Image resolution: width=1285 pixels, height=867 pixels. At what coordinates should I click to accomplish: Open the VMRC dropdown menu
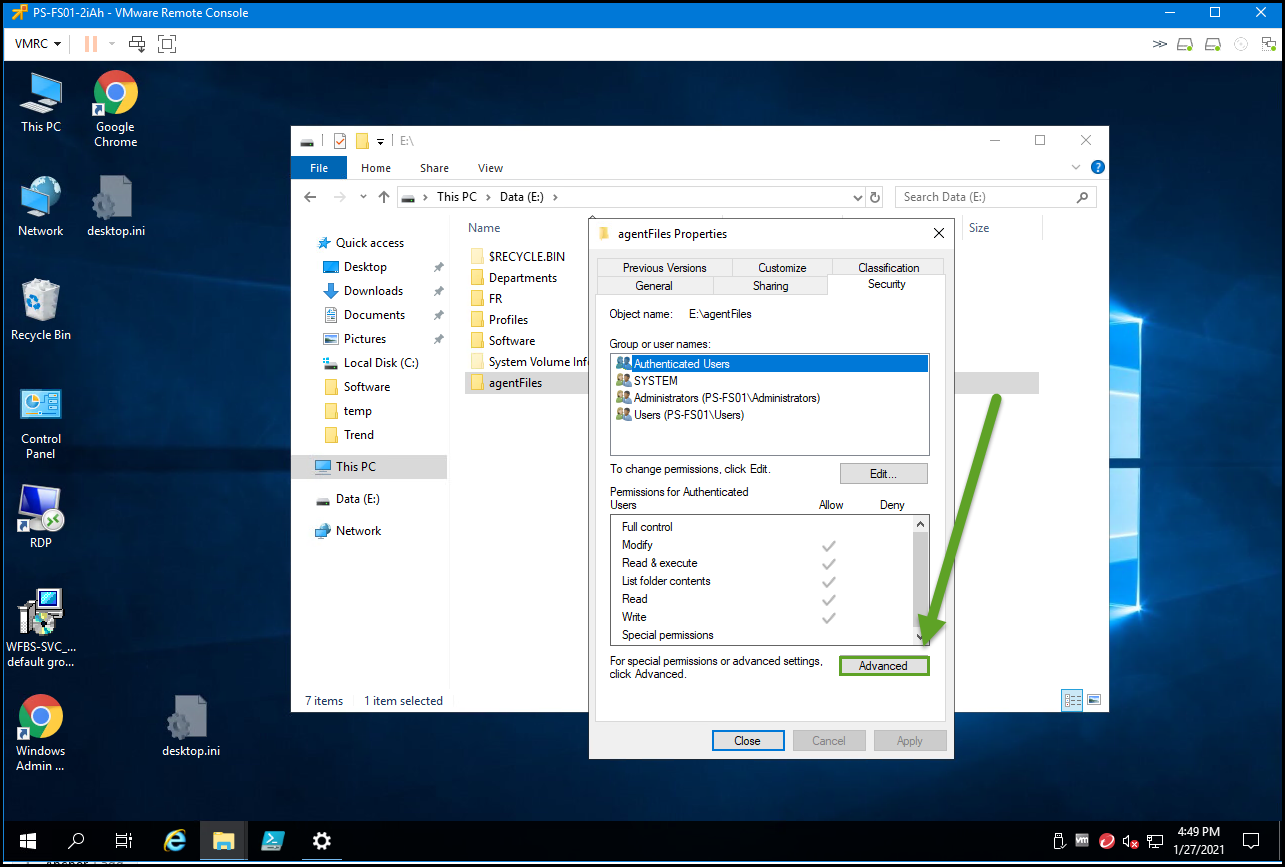39,44
